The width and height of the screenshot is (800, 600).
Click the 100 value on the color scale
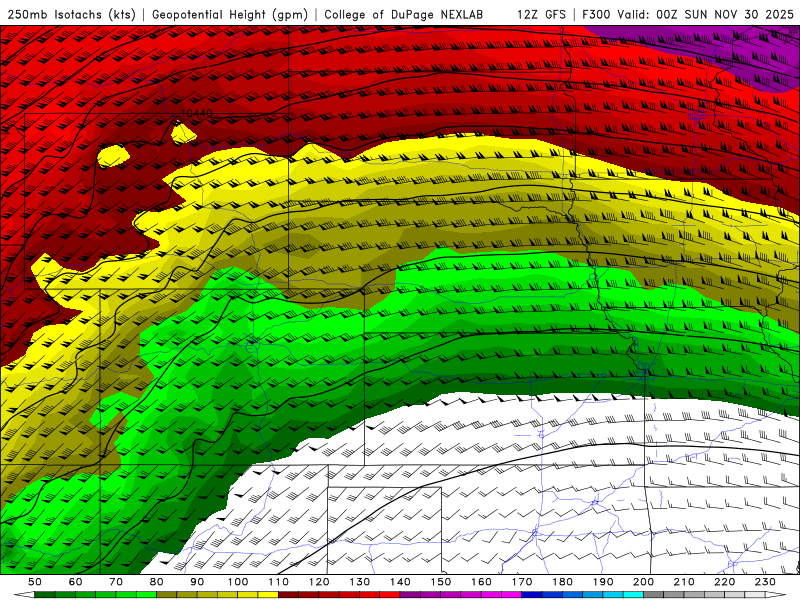[x=238, y=582]
